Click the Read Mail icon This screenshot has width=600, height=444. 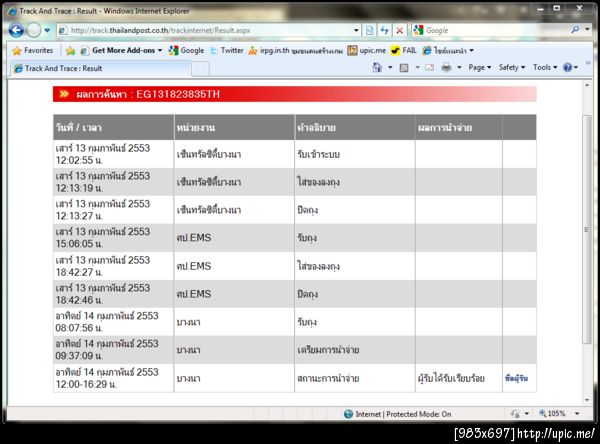click(430, 68)
